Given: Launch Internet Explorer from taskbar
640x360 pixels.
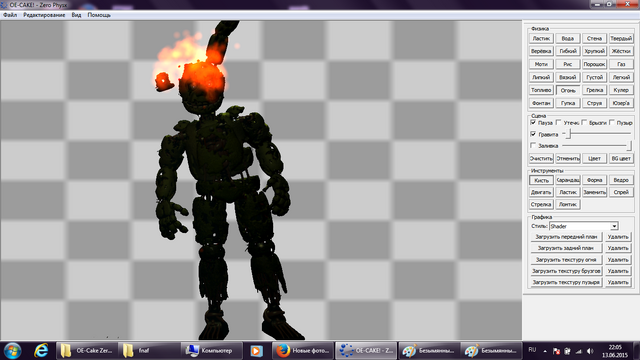Looking at the screenshot, I should tap(41, 351).
